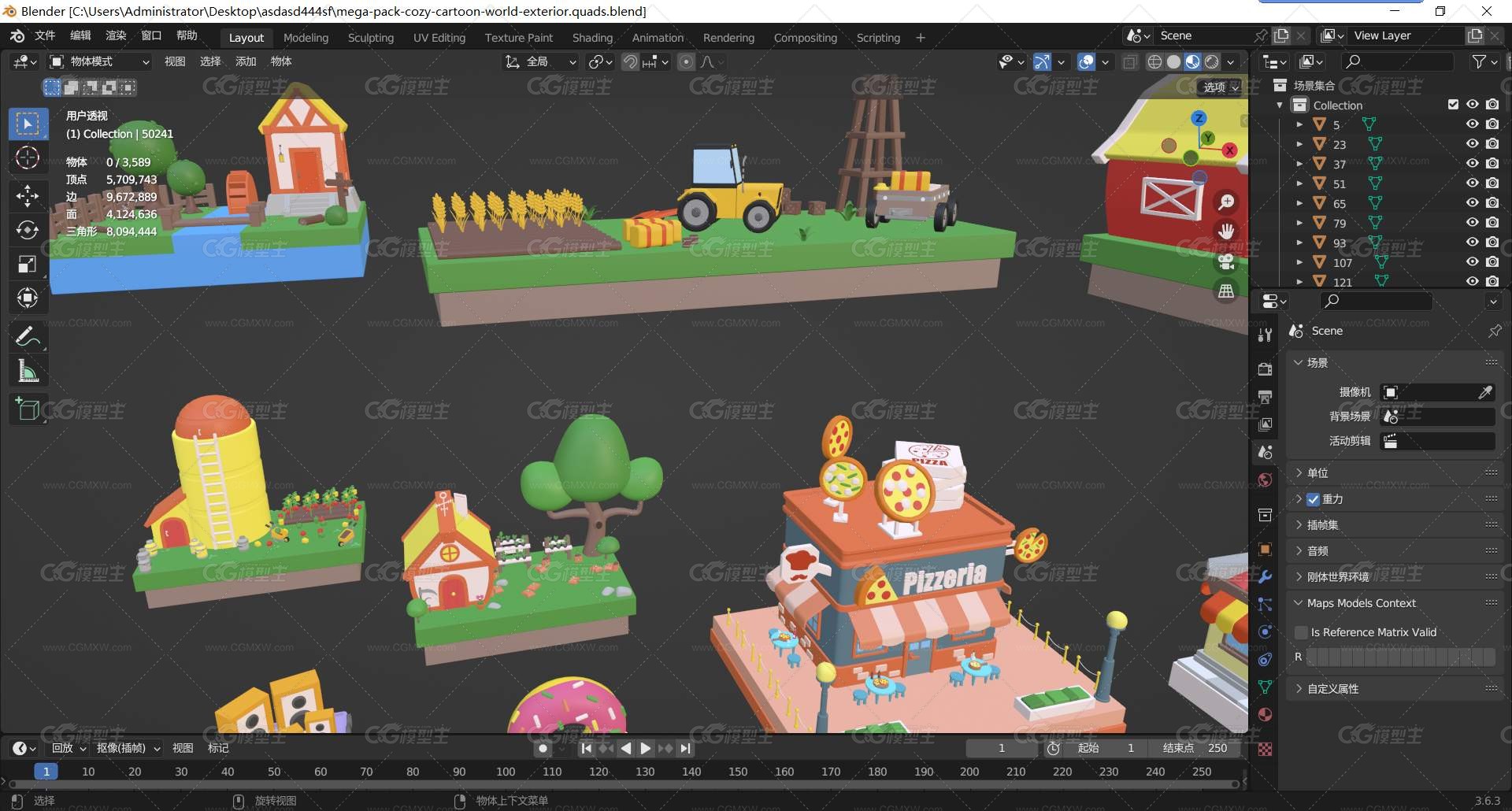The image size is (1512, 811).
Task: Click the end frame 250 field
Action: click(x=1195, y=748)
